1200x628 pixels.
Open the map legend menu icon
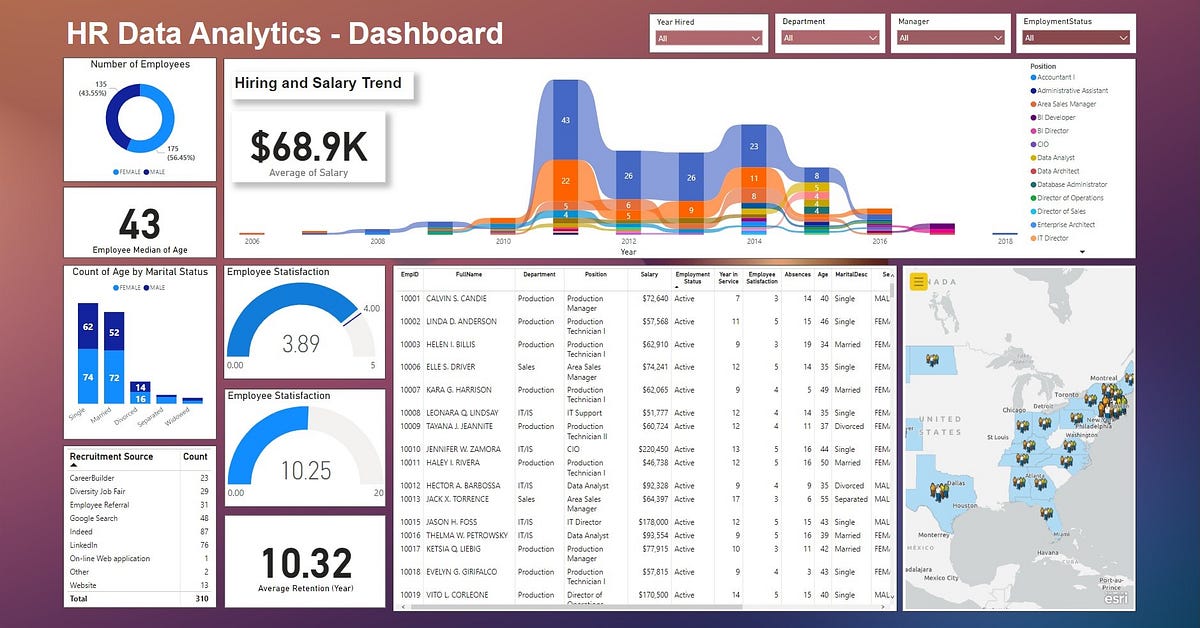coord(917,281)
